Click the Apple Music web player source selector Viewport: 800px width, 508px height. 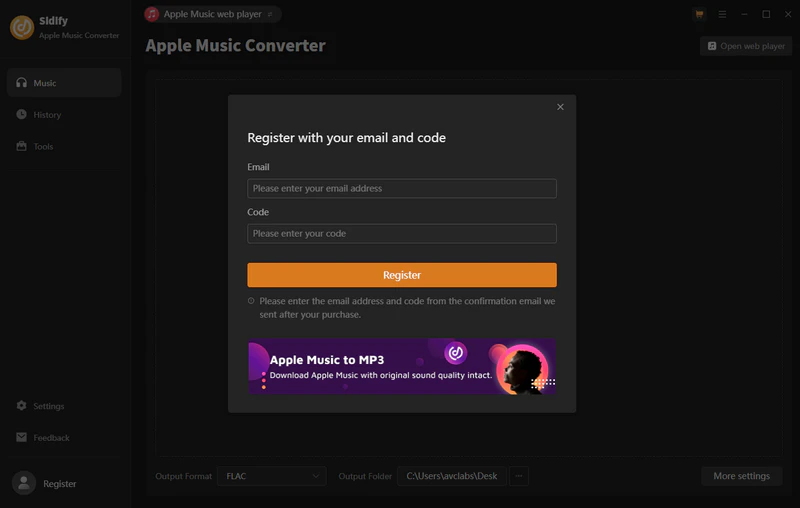point(212,14)
